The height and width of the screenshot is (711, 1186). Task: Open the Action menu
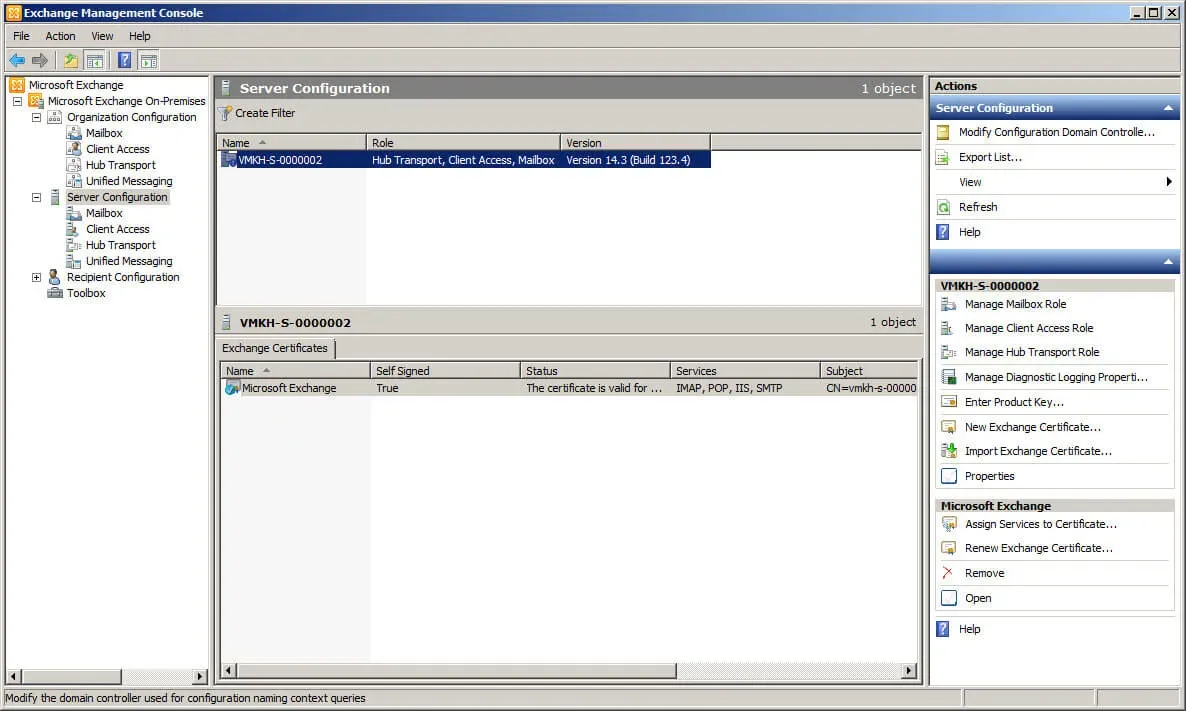(x=60, y=36)
